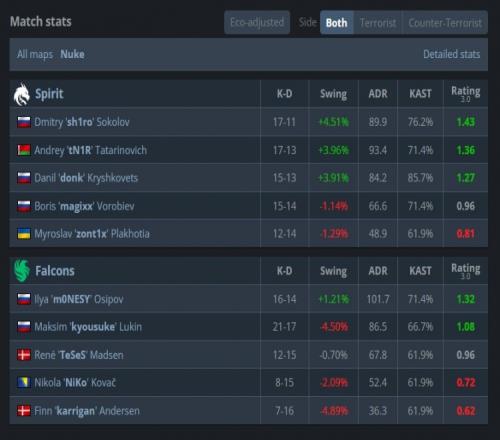Open the Detailed stats link
Image resolution: width=500 pixels, height=440 pixels.
click(x=452, y=54)
